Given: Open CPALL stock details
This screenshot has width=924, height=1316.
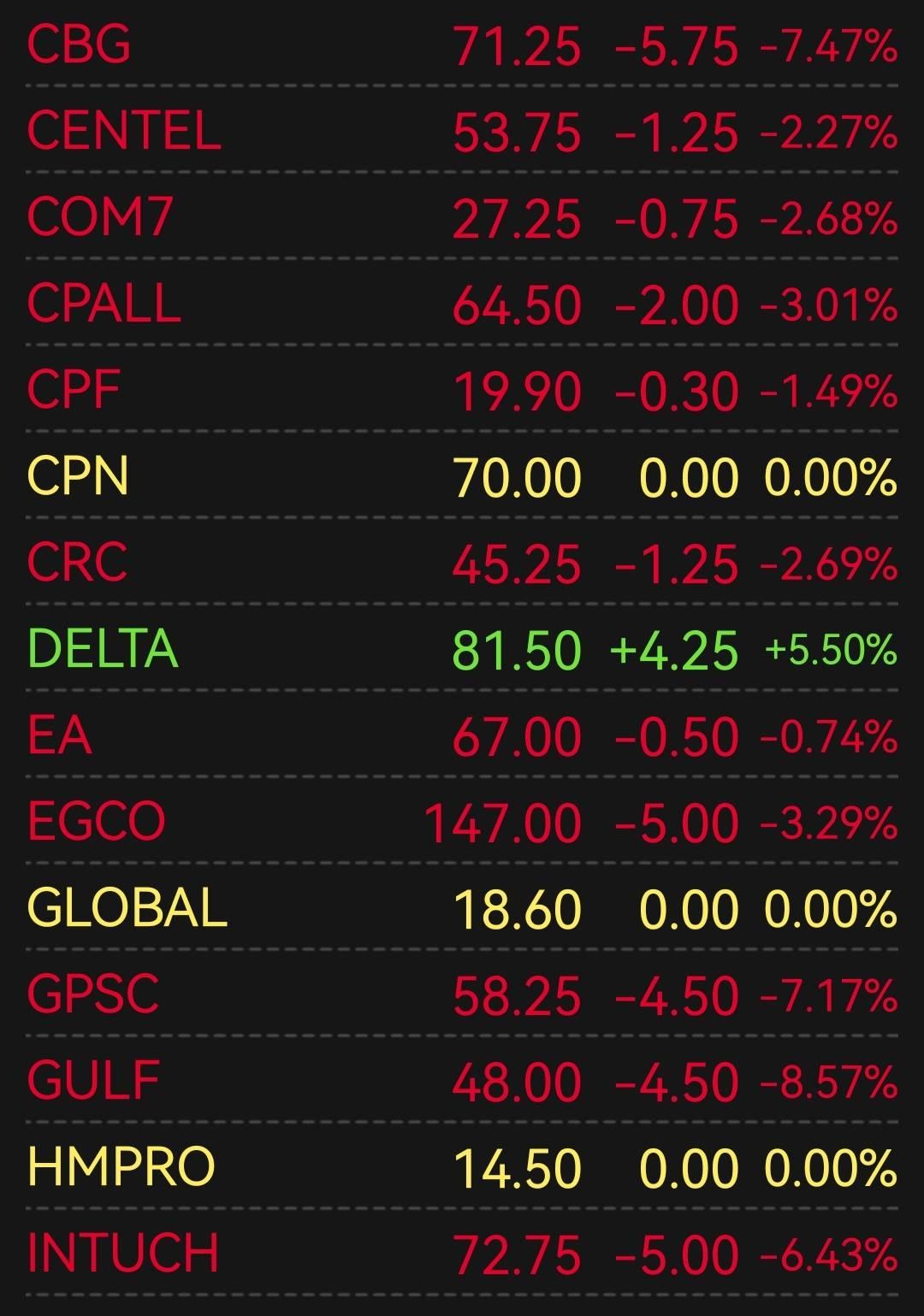Looking at the screenshot, I should [x=104, y=304].
